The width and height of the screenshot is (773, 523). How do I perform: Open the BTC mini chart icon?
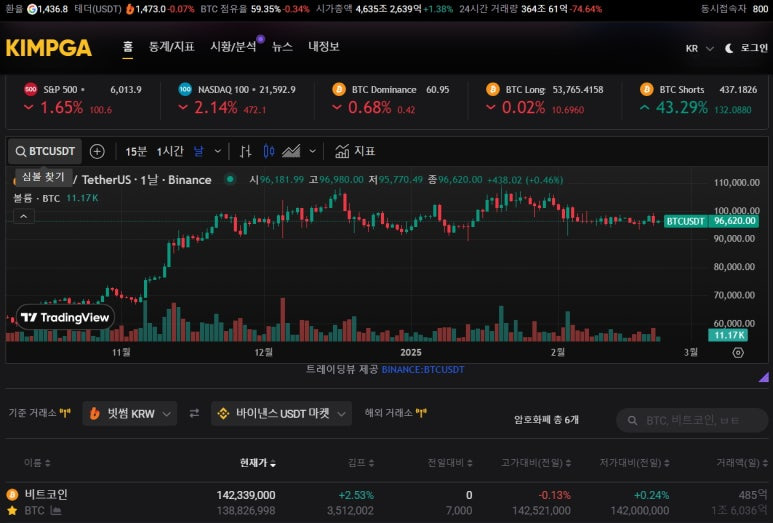coord(56,511)
